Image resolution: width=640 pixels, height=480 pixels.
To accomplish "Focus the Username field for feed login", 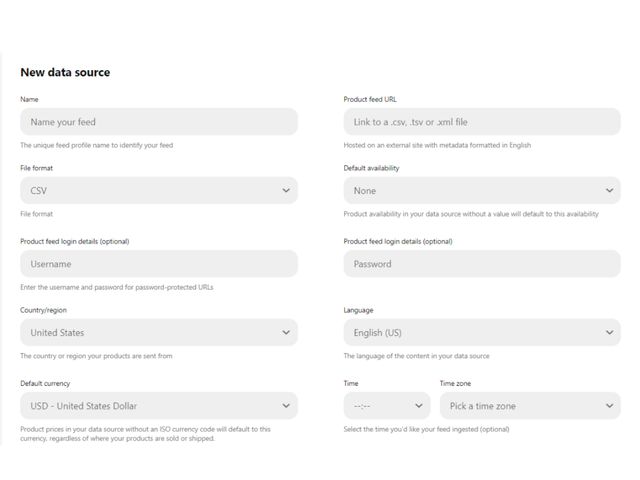I will tap(158, 264).
